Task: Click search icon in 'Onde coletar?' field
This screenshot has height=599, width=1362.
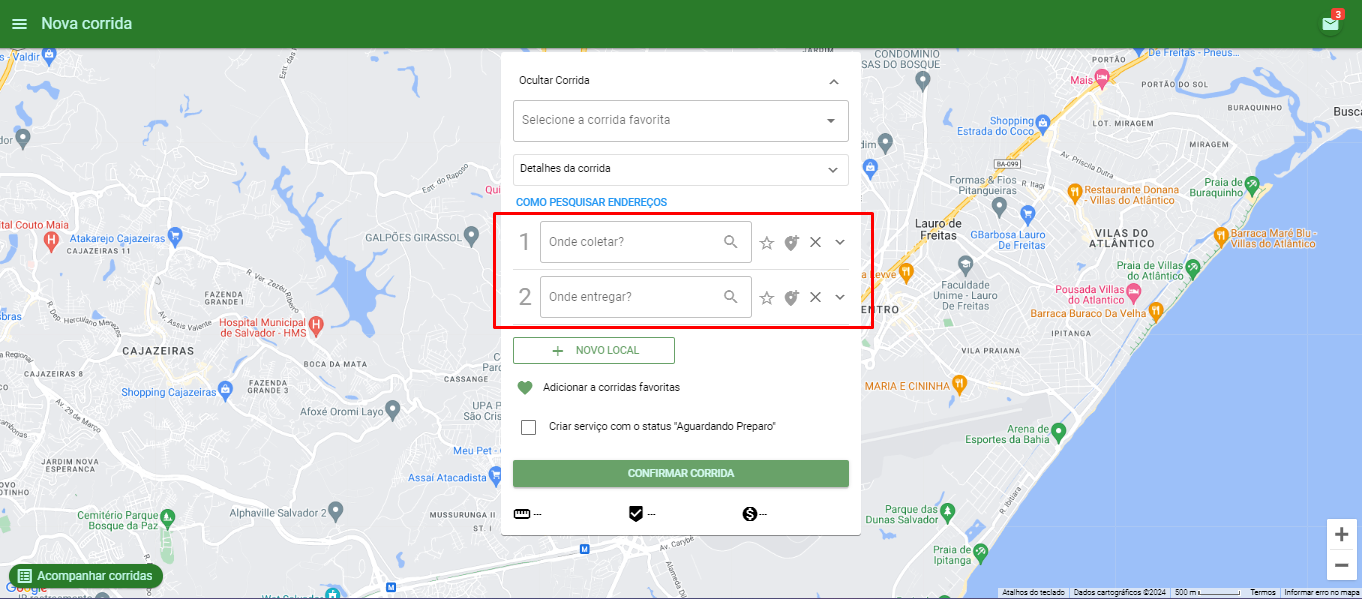Action: click(731, 242)
